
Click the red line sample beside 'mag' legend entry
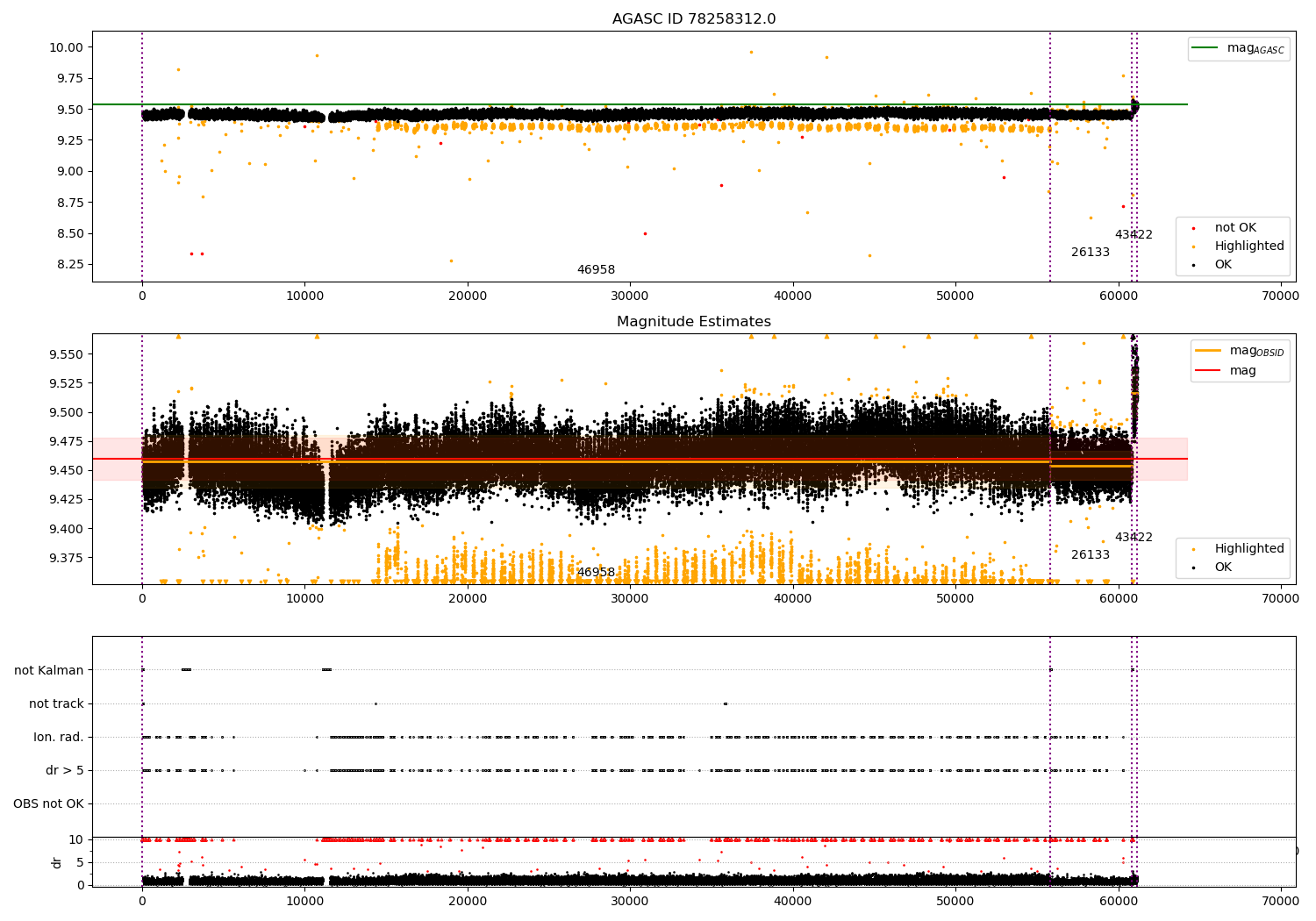[1208, 370]
